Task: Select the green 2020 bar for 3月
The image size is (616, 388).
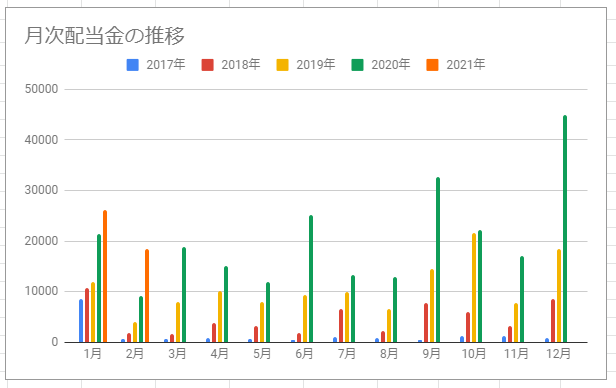Action: click(x=184, y=295)
